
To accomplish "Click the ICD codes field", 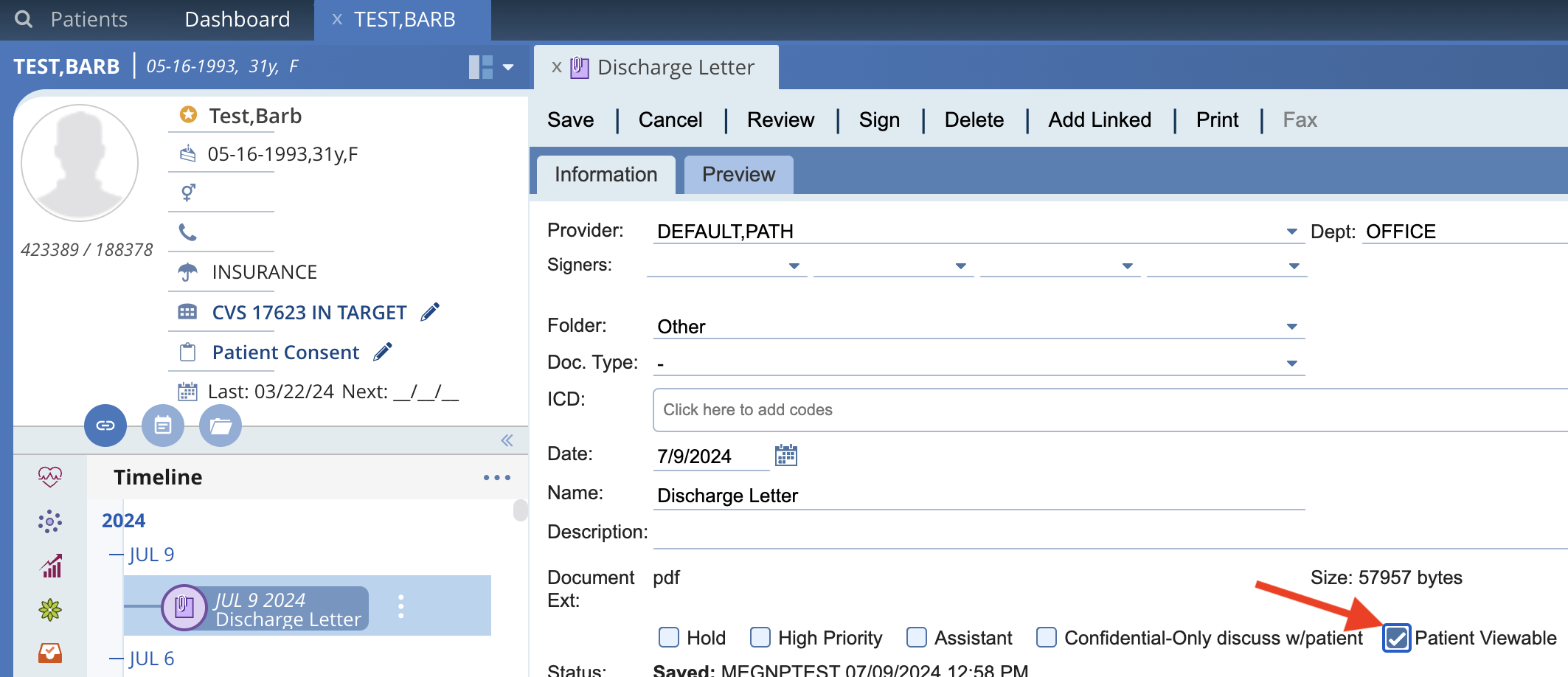I will tap(1110, 410).
